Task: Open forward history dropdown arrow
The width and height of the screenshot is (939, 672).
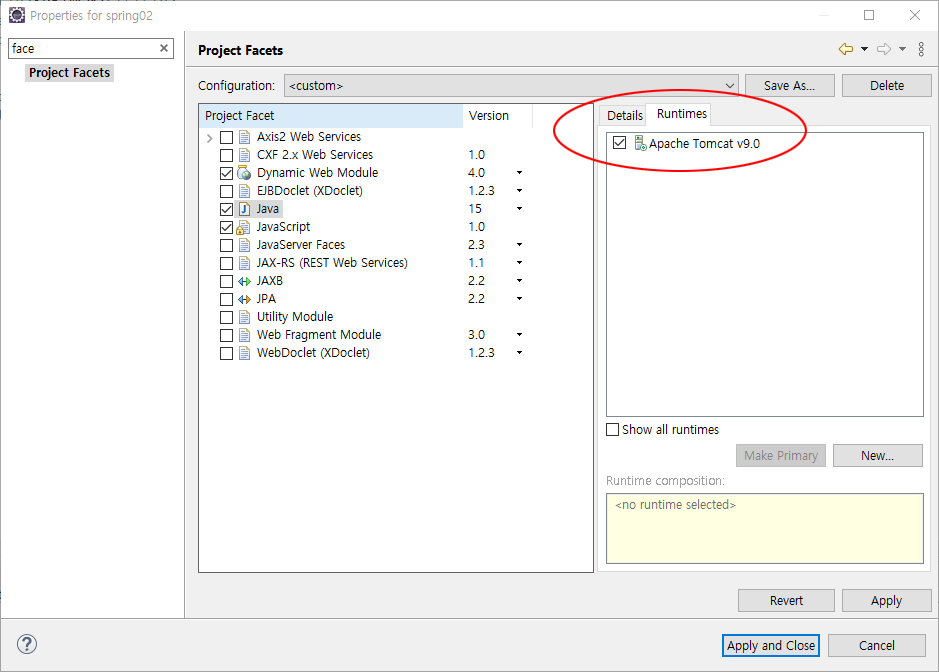Action: 902,49
